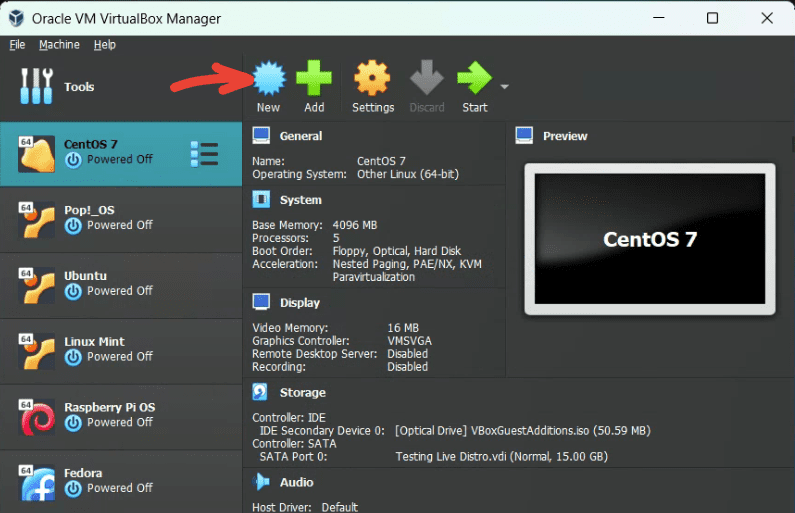Screen dimensions: 795x513
Task: Open the Machine menu
Action: (59, 45)
